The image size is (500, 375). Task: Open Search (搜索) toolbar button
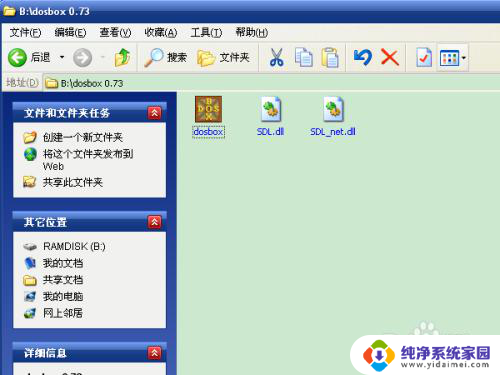(166, 57)
